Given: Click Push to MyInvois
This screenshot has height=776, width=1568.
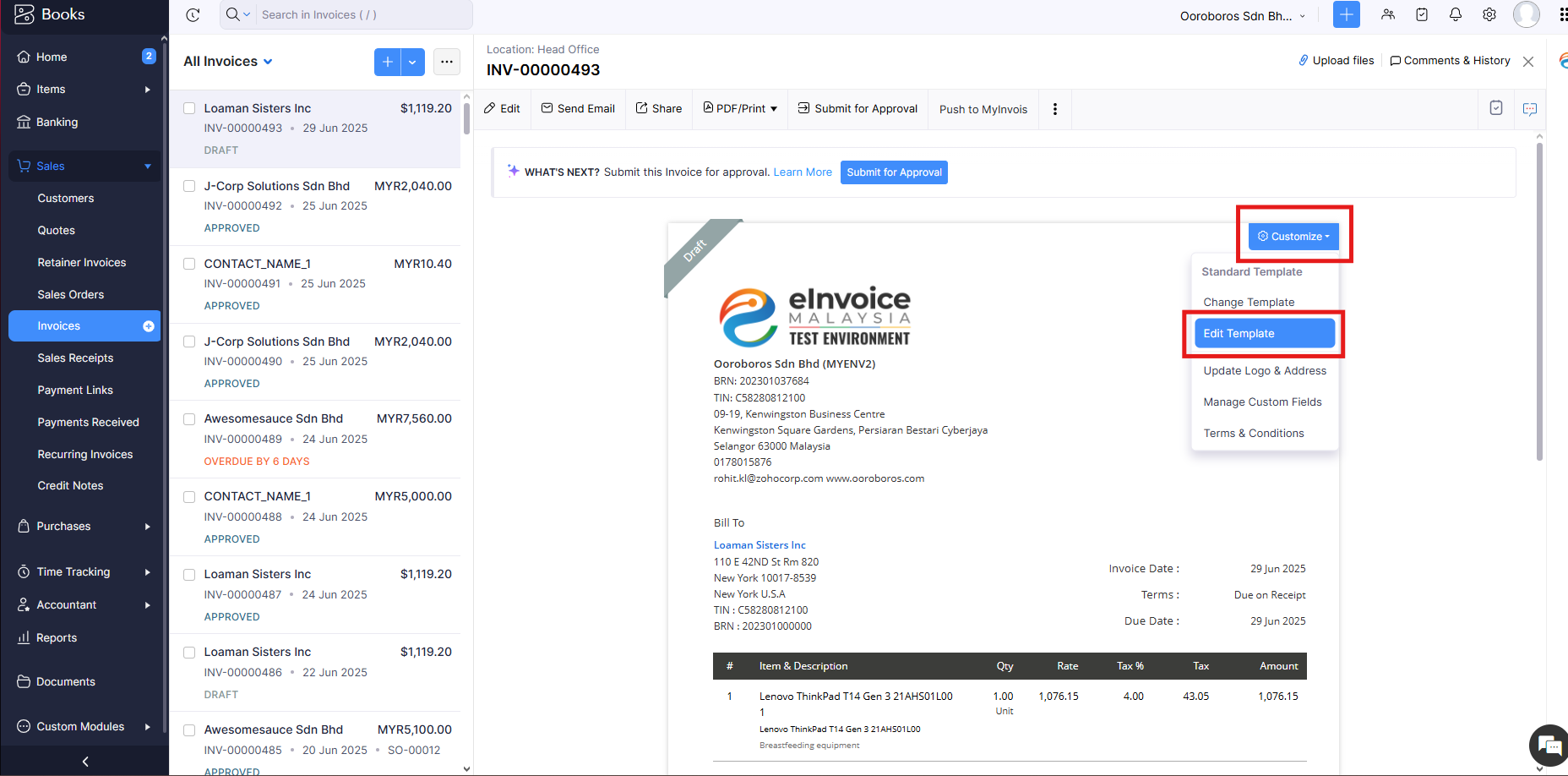Looking at the screenshot, I should pos(983,109).
